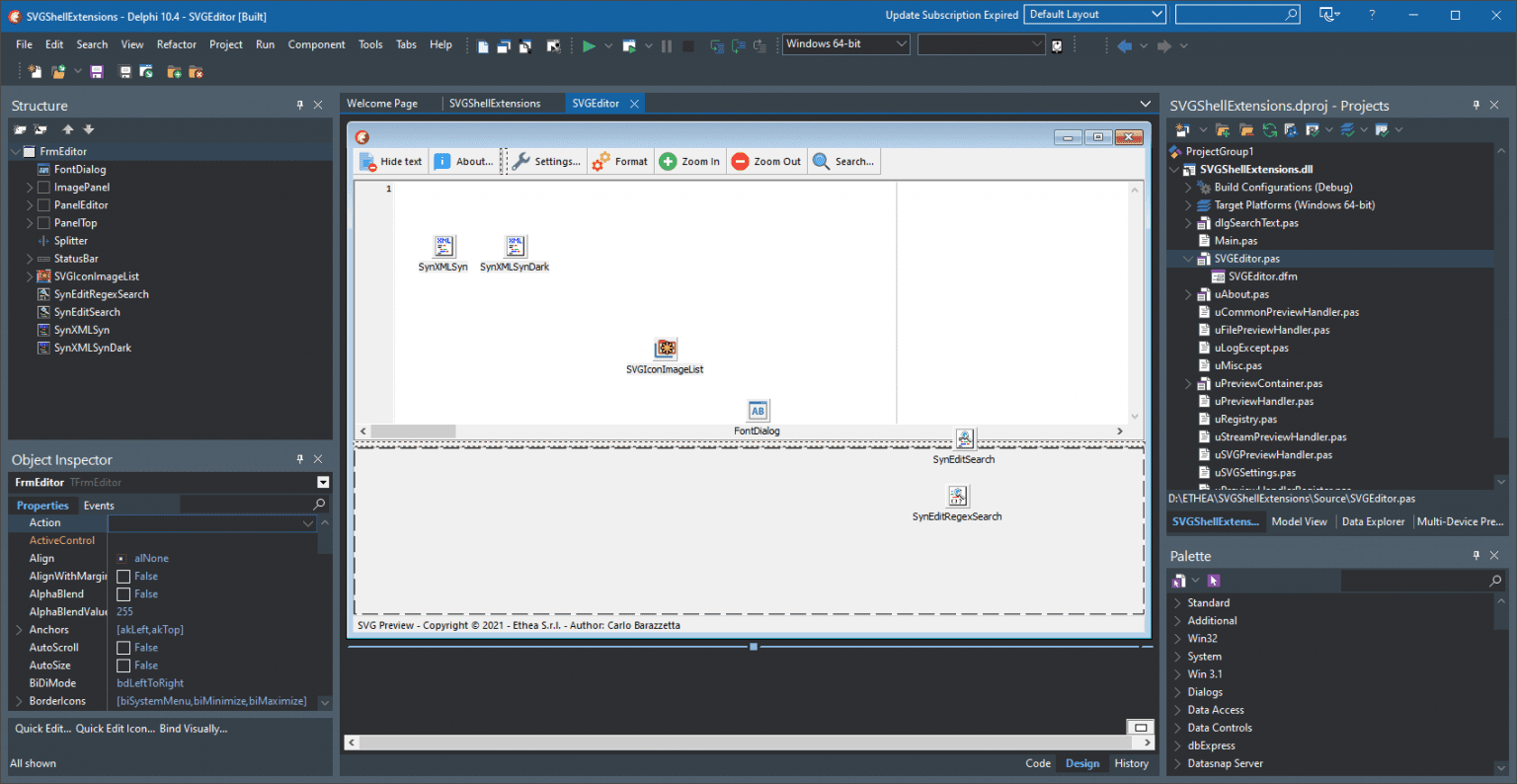Click the Zoom In toolbar button
Image resolution: width=1517 pixels, height=784 pixels.
coord(689,162)
